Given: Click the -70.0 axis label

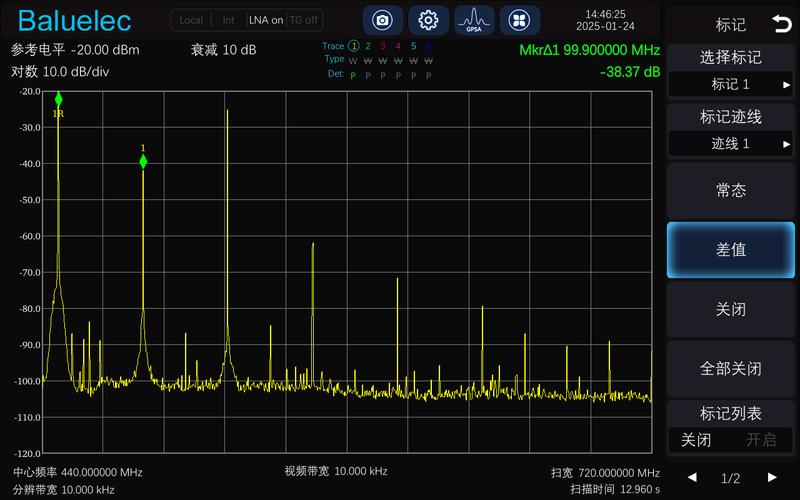Looking at the screenshot, I should pos(30,272).
